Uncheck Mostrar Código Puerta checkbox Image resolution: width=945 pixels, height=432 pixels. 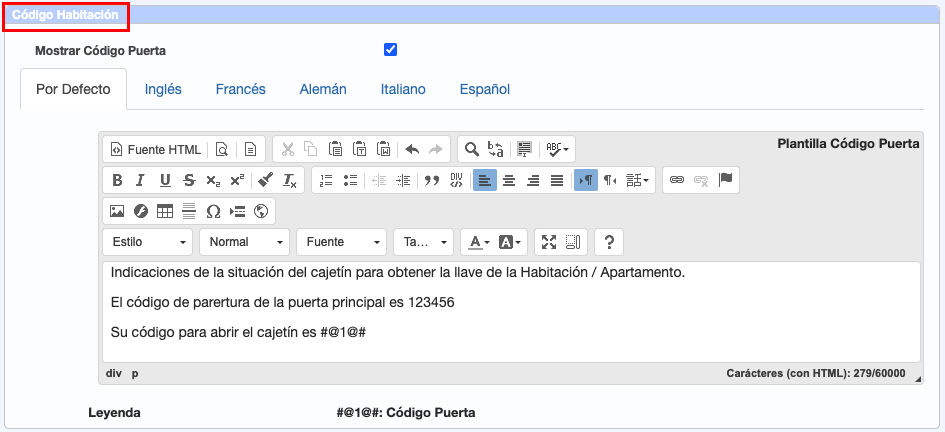(x=391, y=49)
